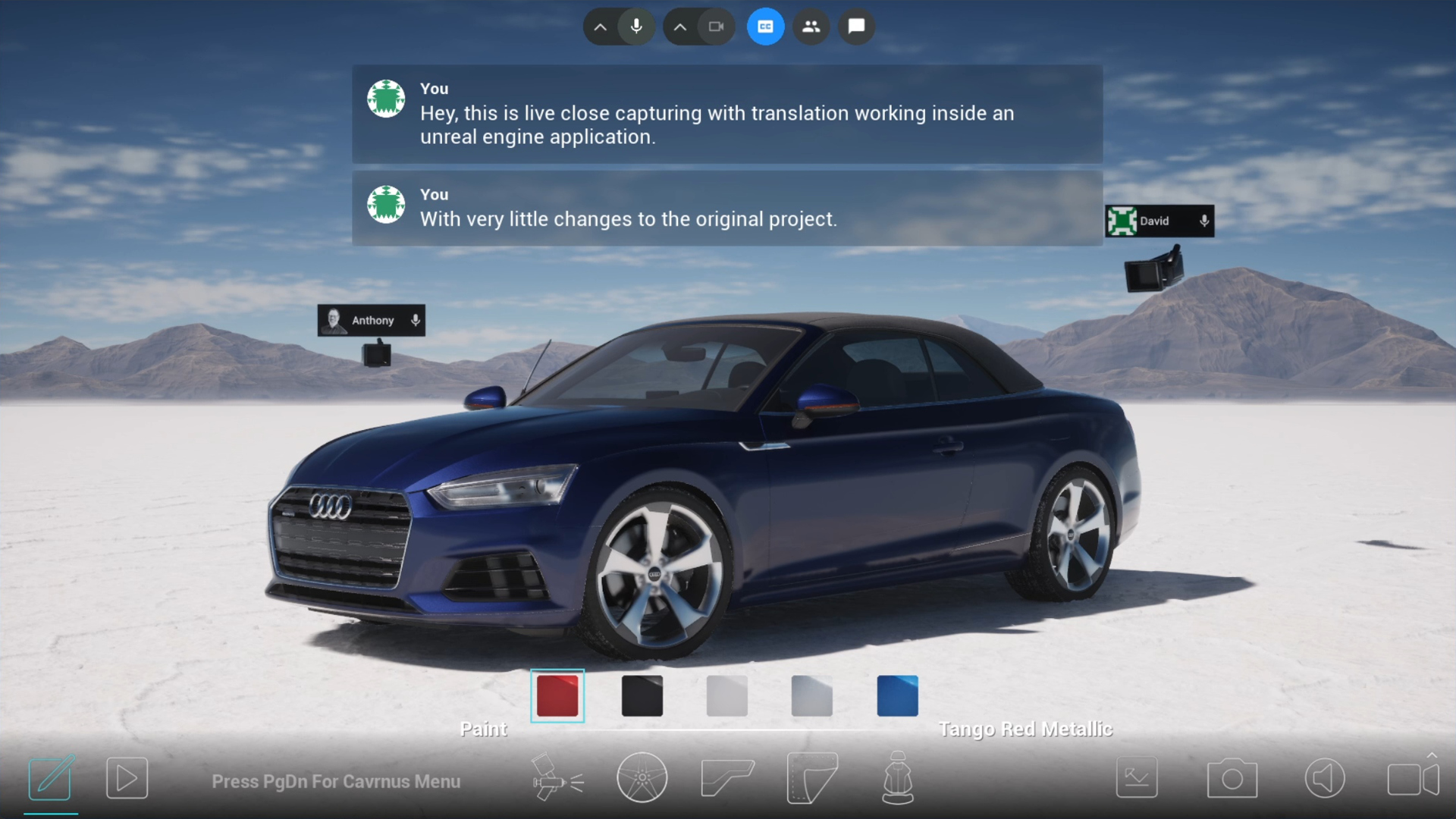Image resolution: width=1456 pixels, height=819 pixels.
Task: Click David's microphone indicator
Action: click(x=1204, y=221)
